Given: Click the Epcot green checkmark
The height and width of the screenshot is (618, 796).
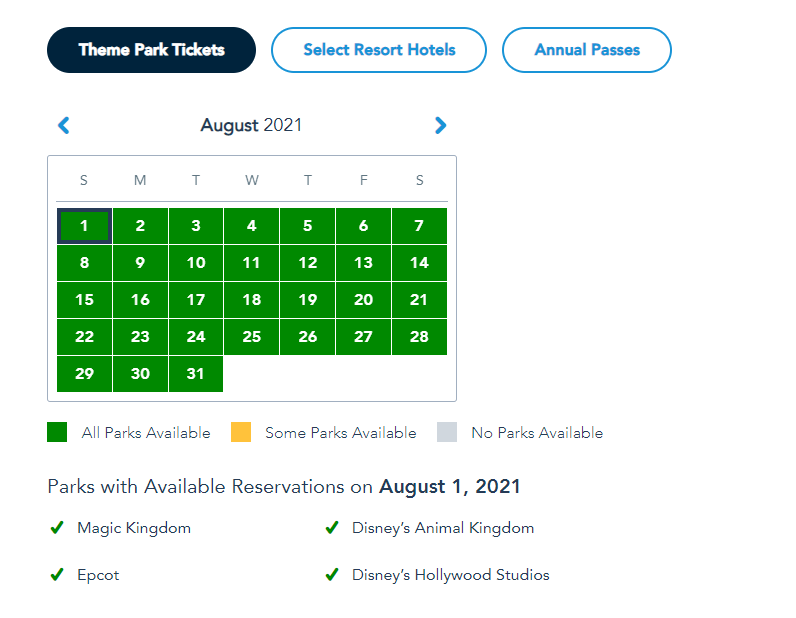Looking at the screenshot, I should coord(57,575).
